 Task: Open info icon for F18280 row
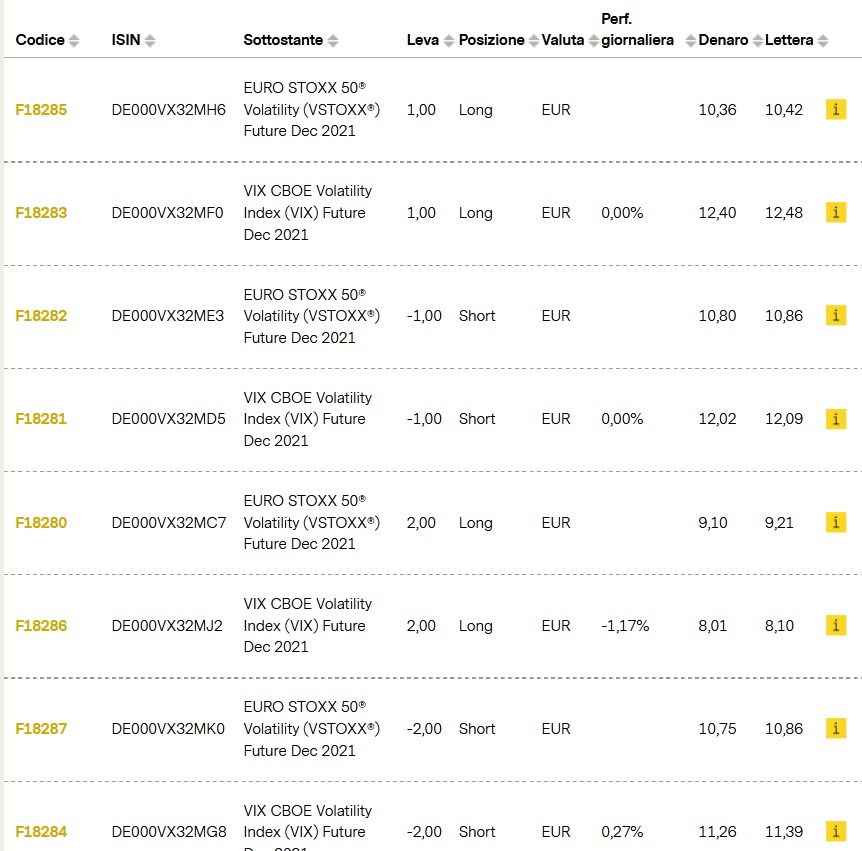(x=836, y=522)
